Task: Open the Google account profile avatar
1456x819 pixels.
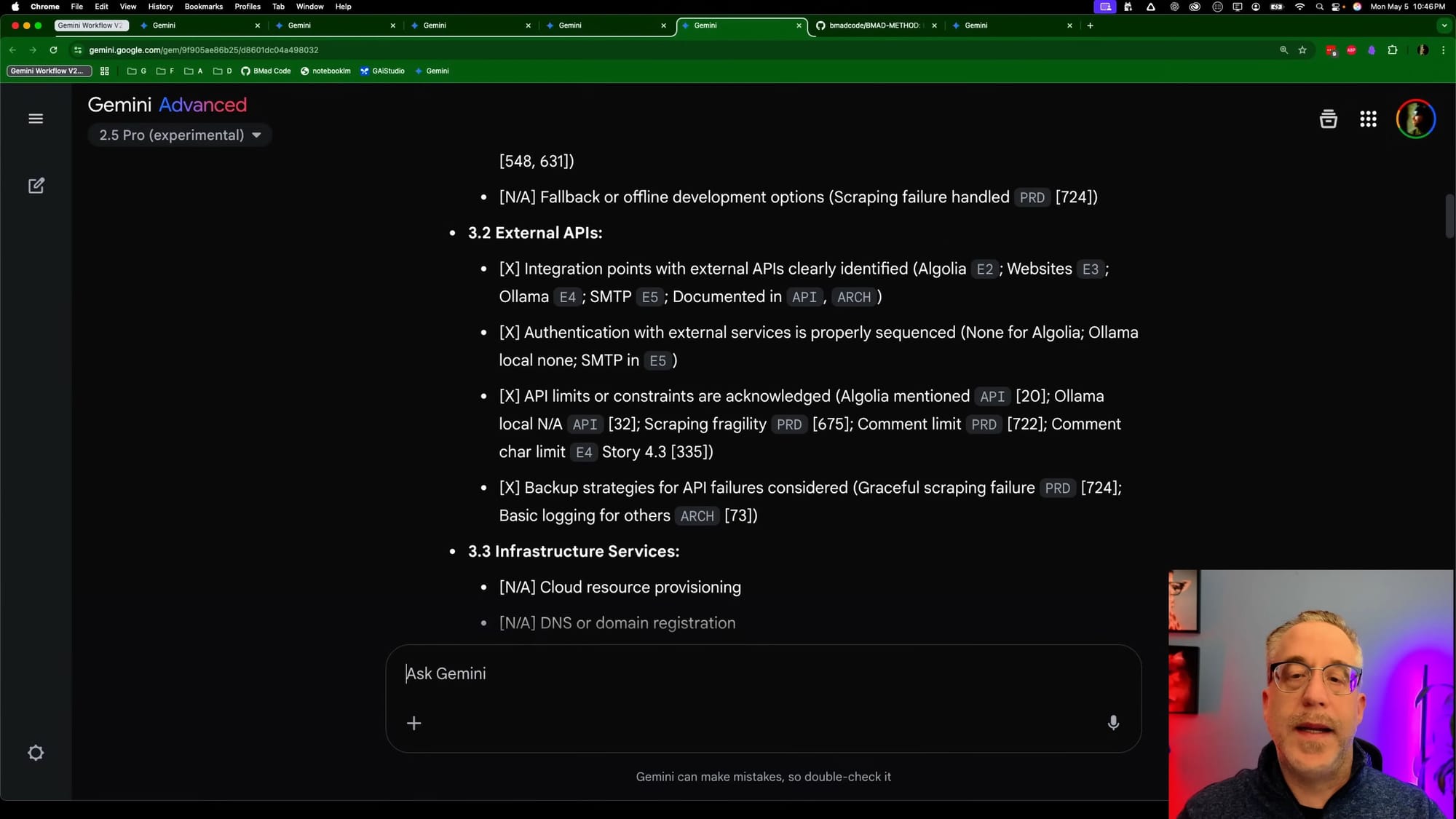Action: pos(1415,119)
